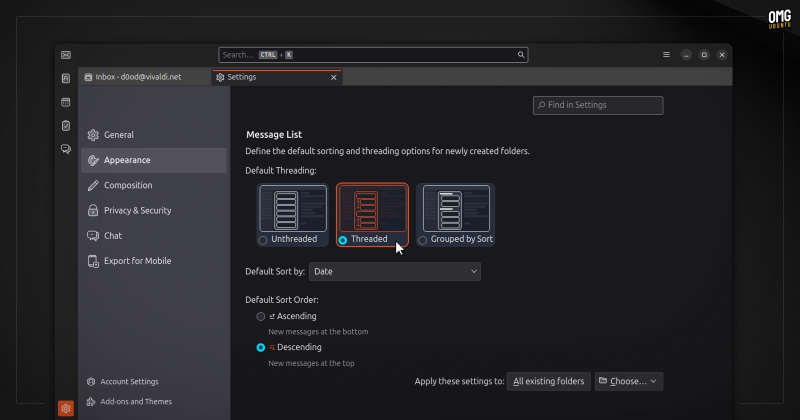Open Account Settings link
The width and height of the screenshot is (800, 420).
point(130,381)
